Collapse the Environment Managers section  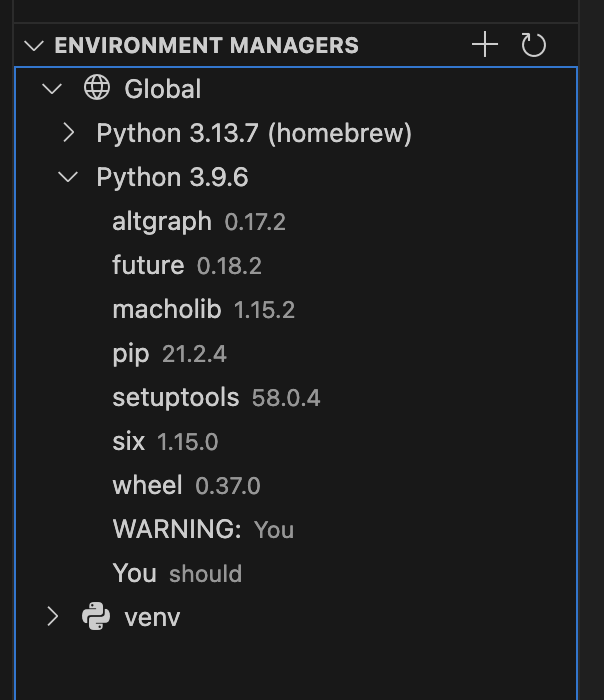[34, 45]
